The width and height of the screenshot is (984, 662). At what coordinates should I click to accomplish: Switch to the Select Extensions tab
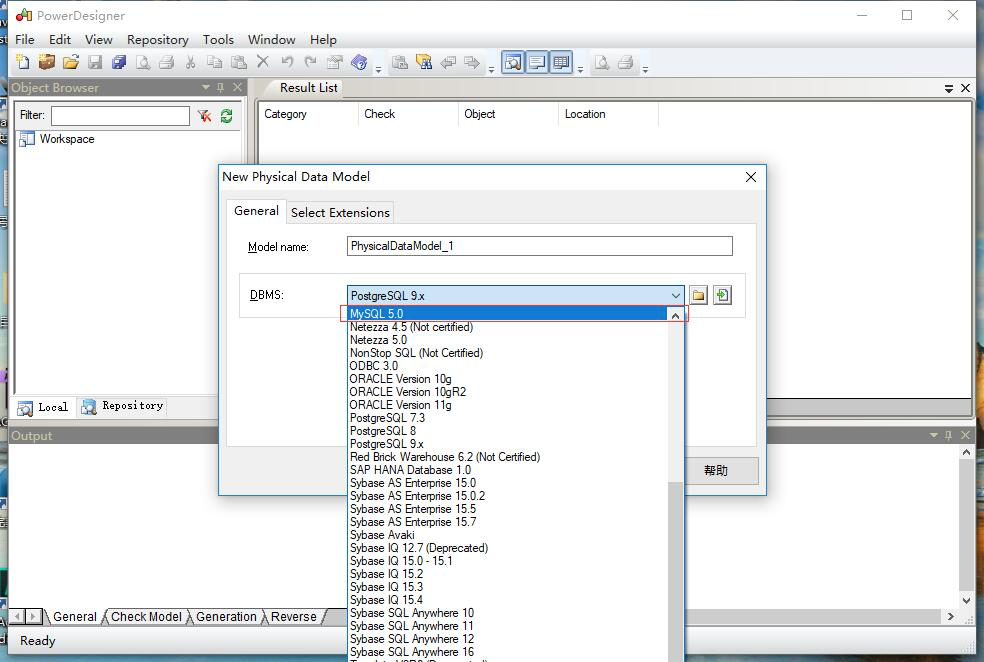click(x=340, y=213)
